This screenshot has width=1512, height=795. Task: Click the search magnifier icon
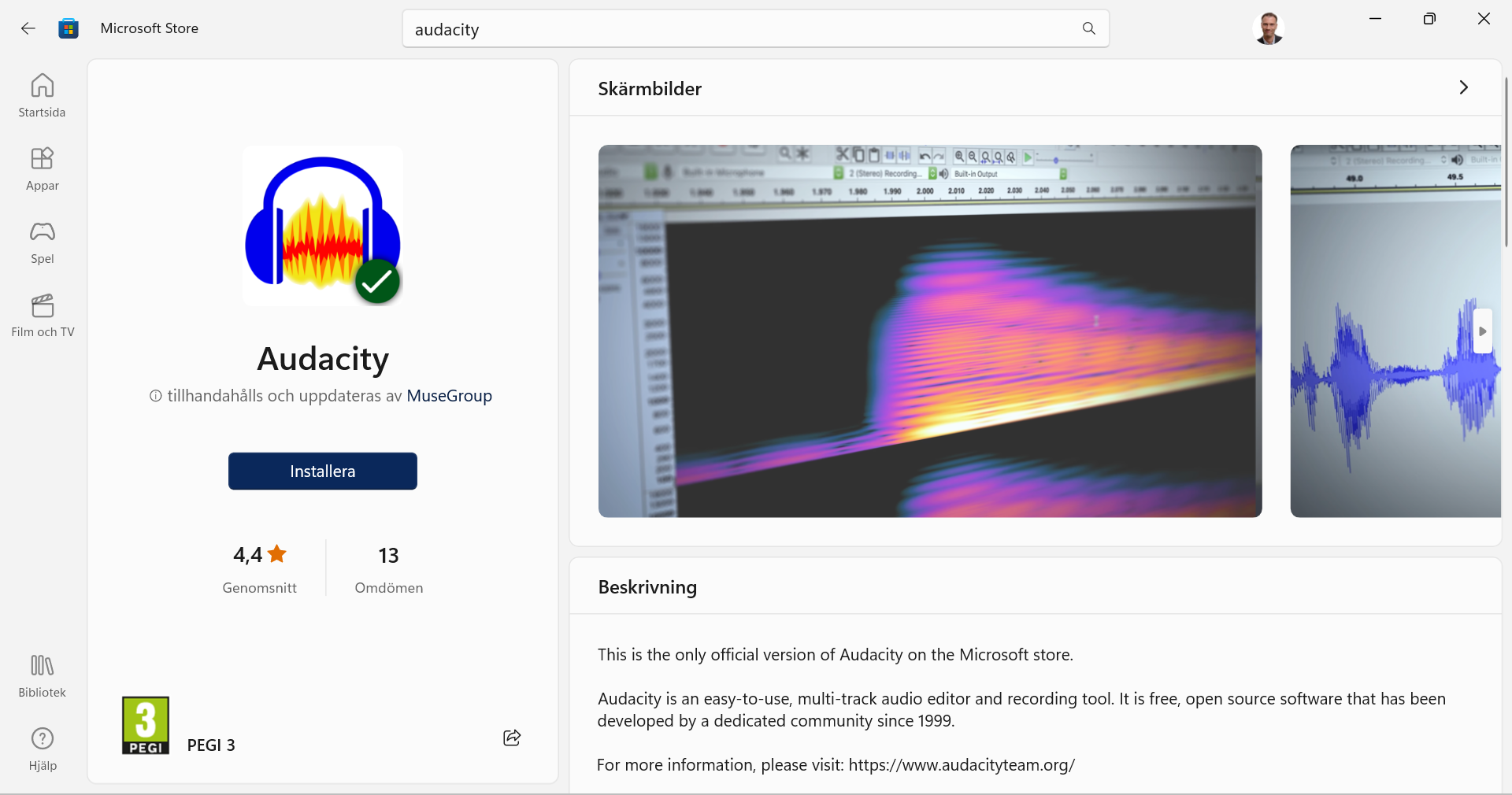[x=1088, y=28]
